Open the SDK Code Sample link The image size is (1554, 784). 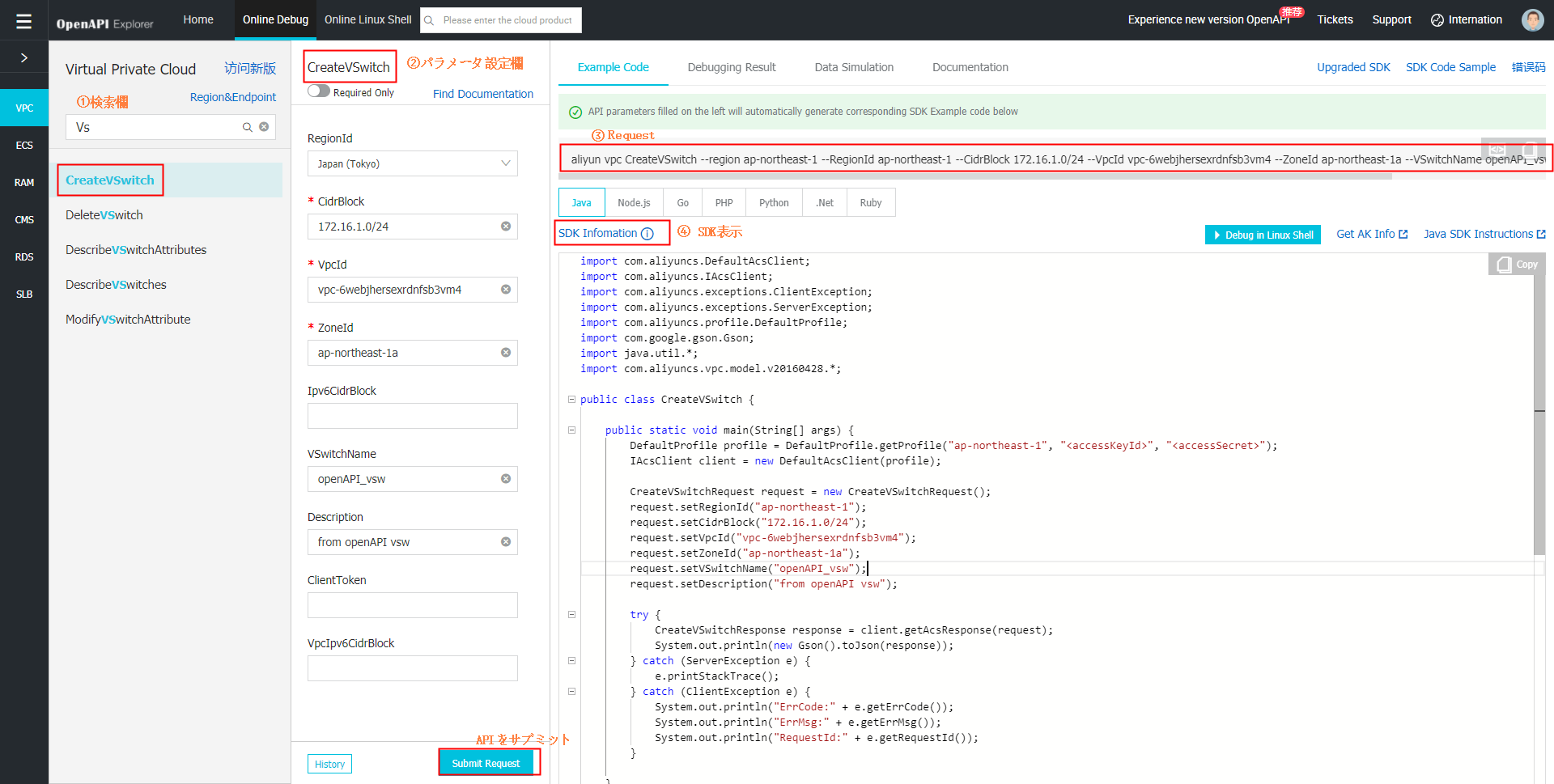pos(1450,67)
